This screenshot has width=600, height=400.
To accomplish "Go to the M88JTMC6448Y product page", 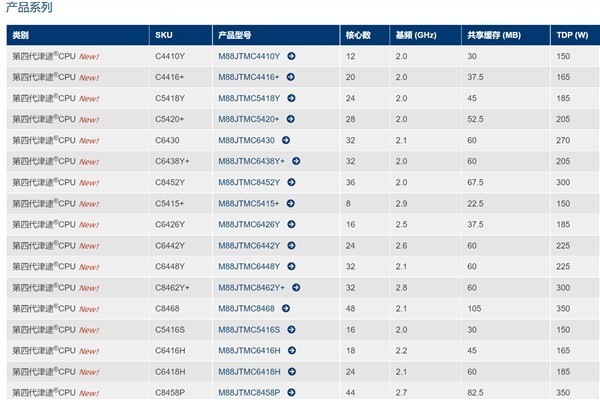I will (x=249, y=266).
